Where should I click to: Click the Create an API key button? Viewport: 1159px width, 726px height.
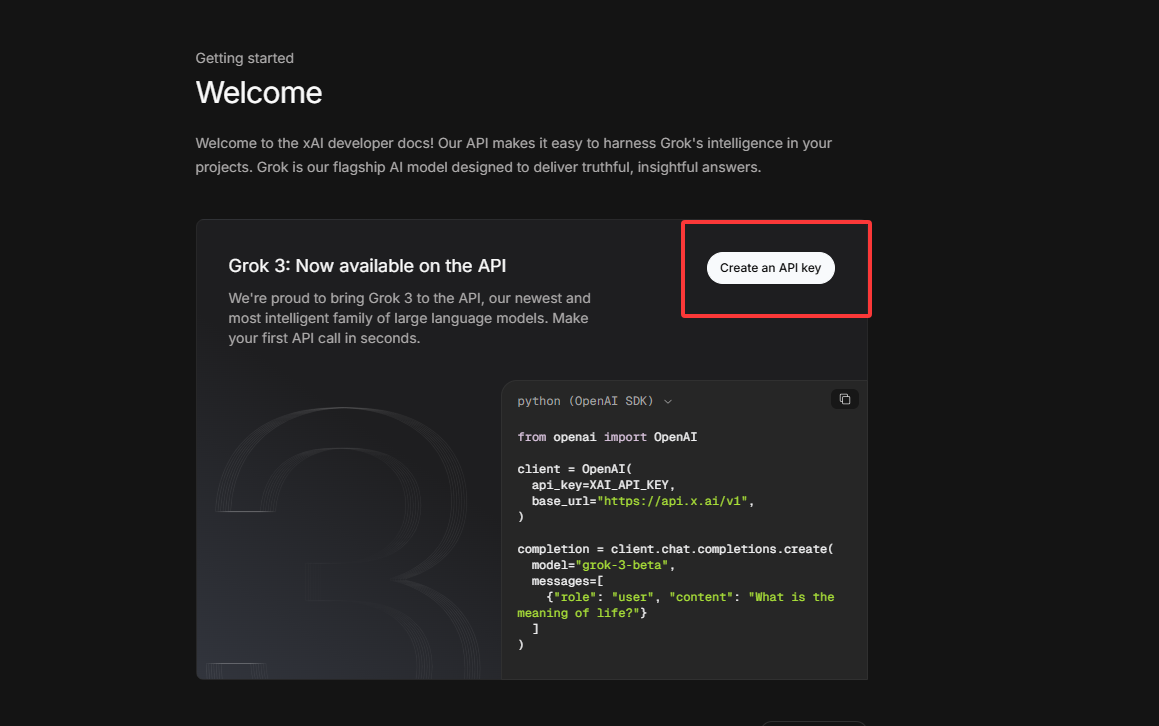coord(770,268)
